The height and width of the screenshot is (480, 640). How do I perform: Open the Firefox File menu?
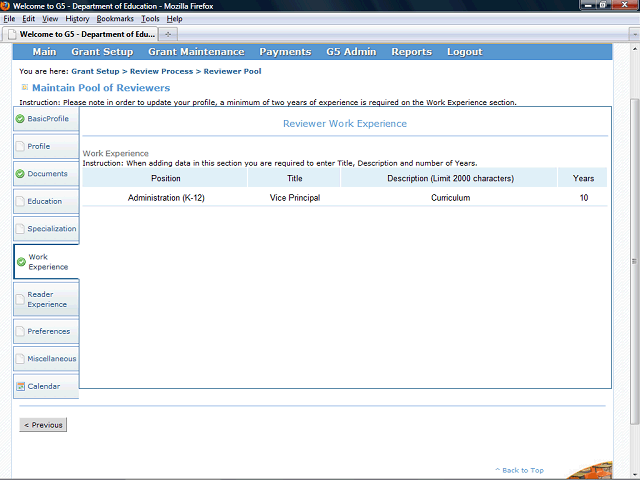9,19
